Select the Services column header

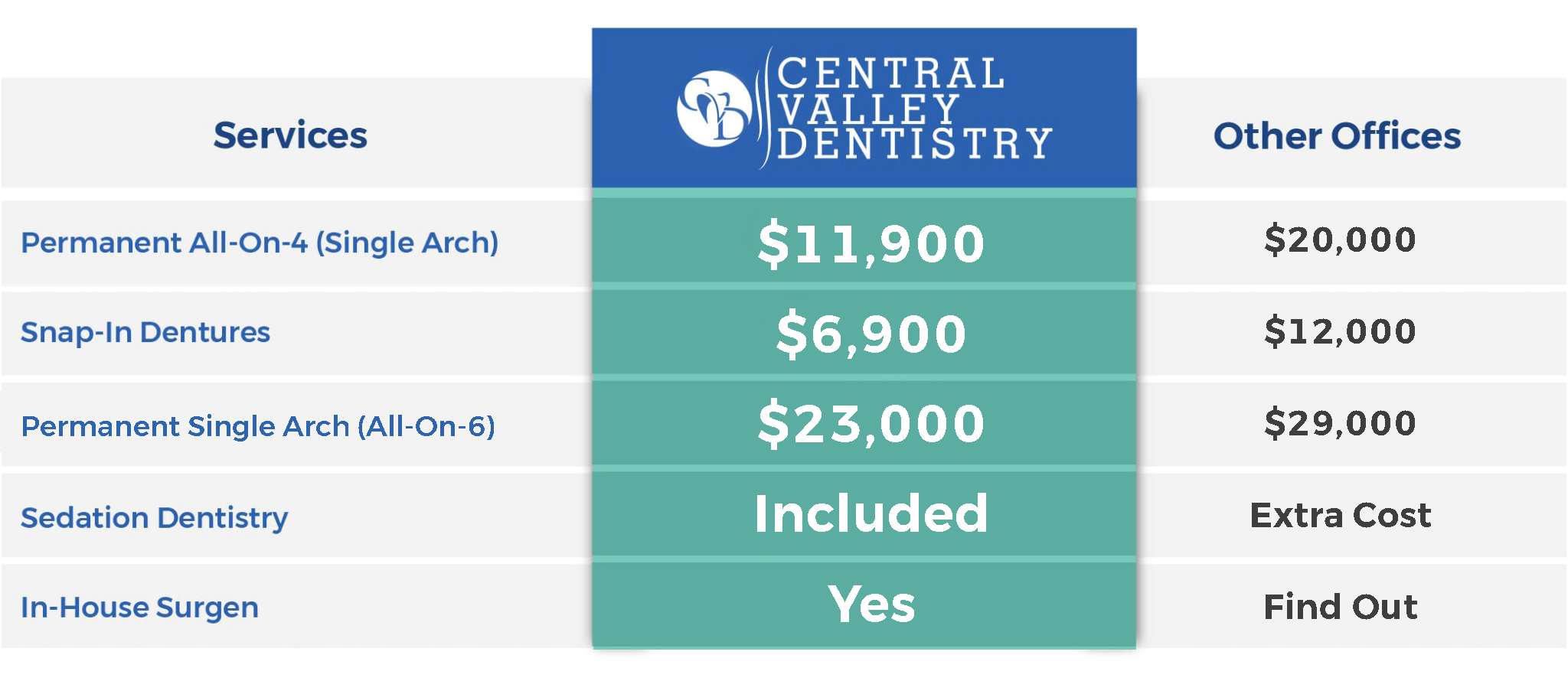coord(290,135)
